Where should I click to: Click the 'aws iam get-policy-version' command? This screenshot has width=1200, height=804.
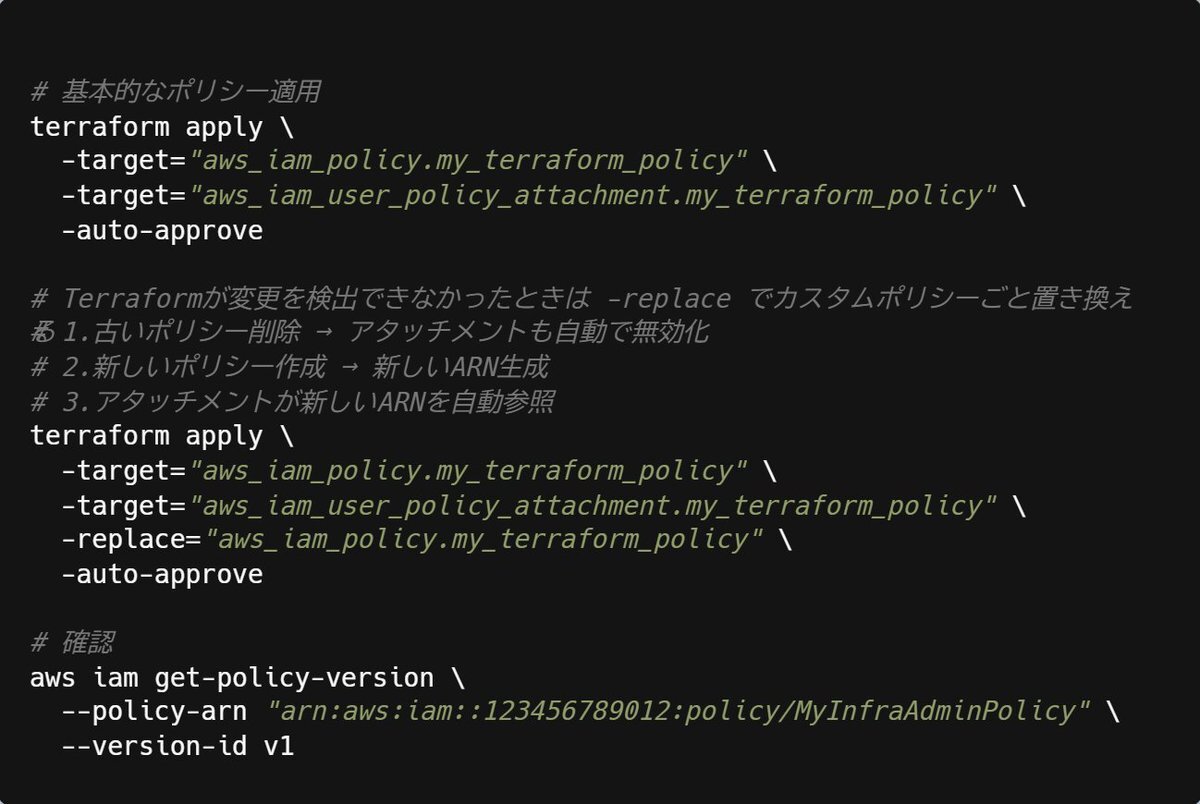point(232,678)
